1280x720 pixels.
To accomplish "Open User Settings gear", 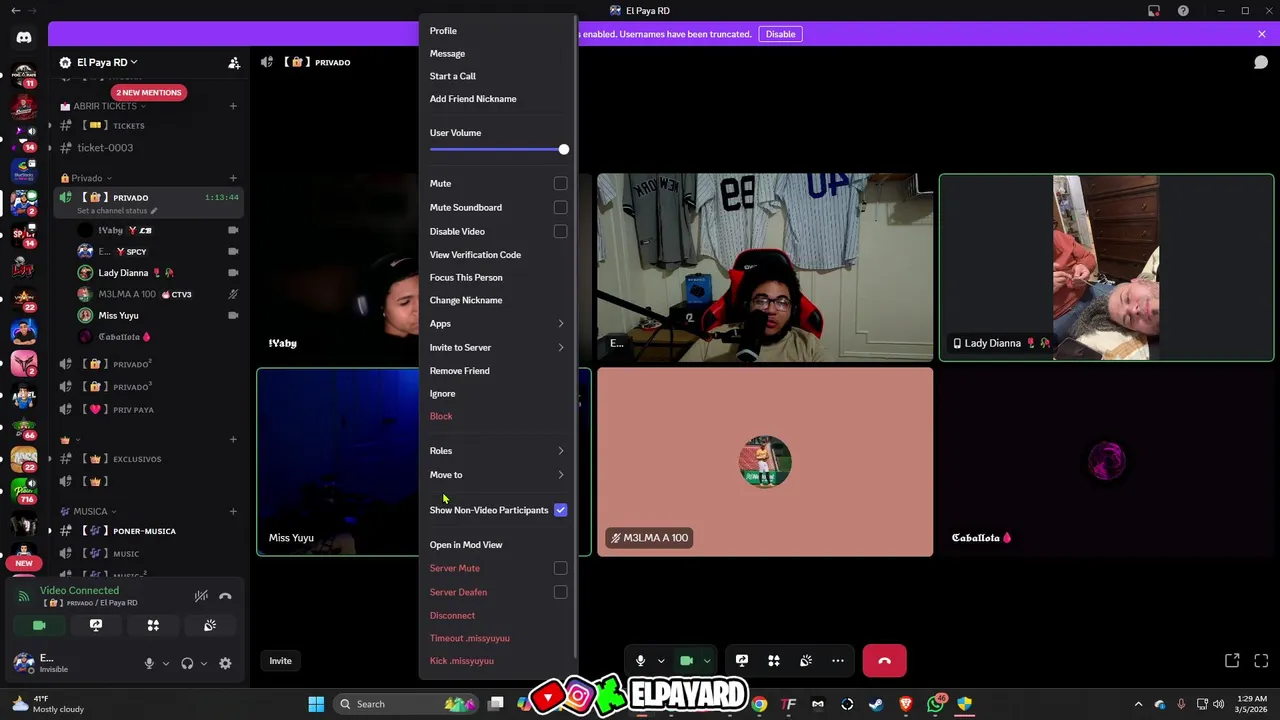I will [225, 663].
